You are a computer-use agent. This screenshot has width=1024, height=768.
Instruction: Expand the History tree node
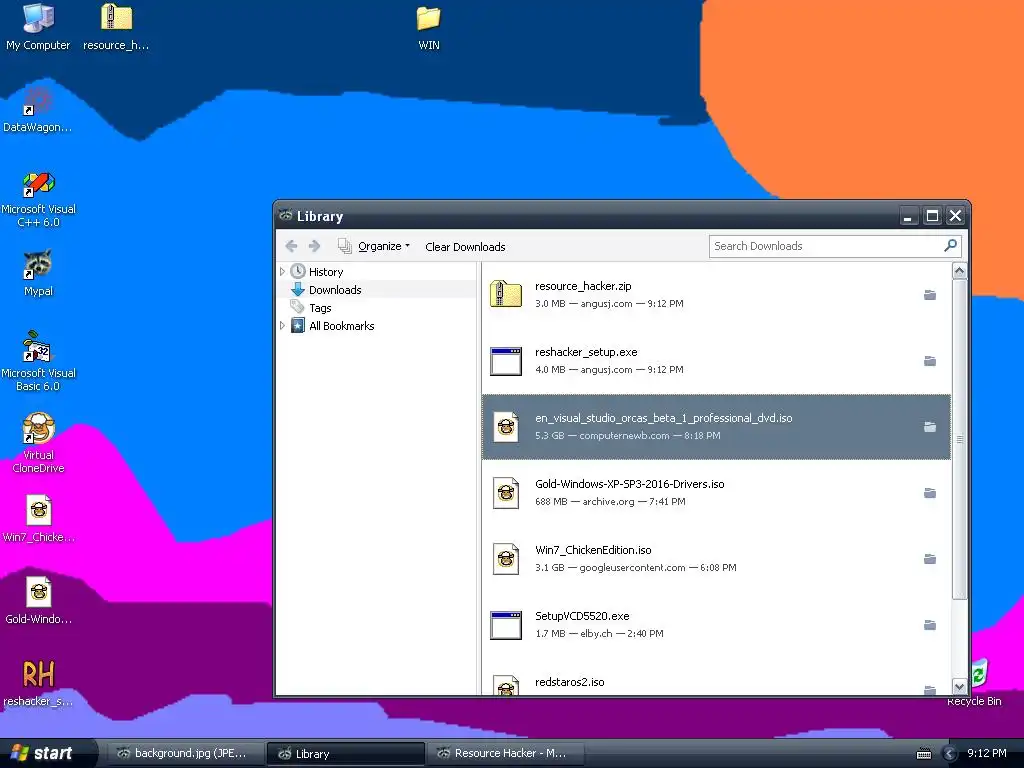click(282, 271)
